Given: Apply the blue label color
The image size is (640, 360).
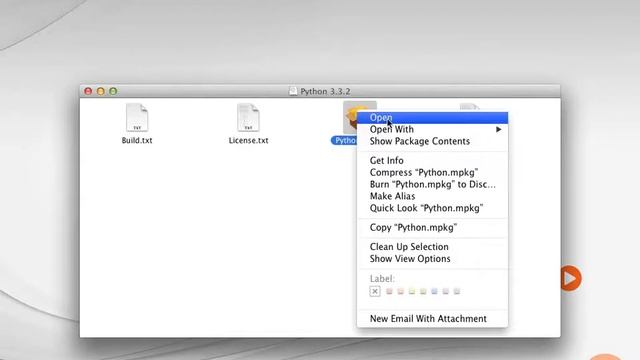Looking at the screenshot, I should pyautogui.click(x=434, y=291).
